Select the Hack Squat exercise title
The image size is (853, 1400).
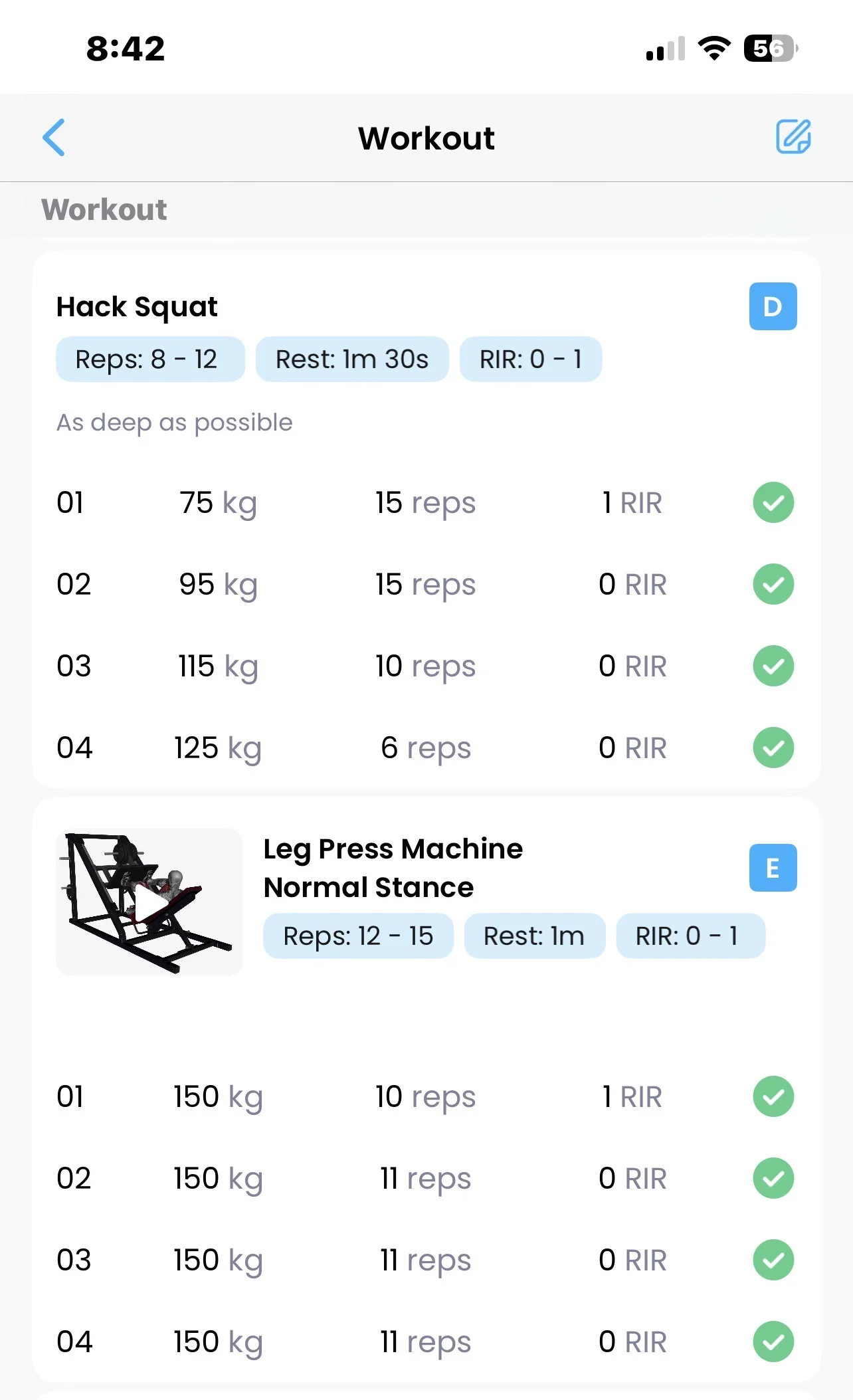pos(137,307)
